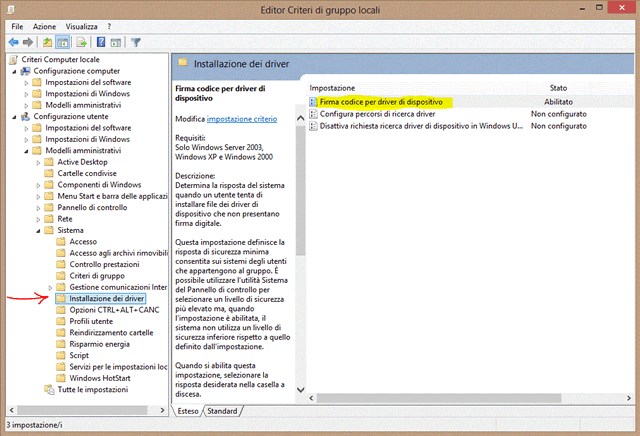Viewport: 640px width, 436px height.
Task: Collapse the Configurazione utente node
Action: (x=15, y=117)
